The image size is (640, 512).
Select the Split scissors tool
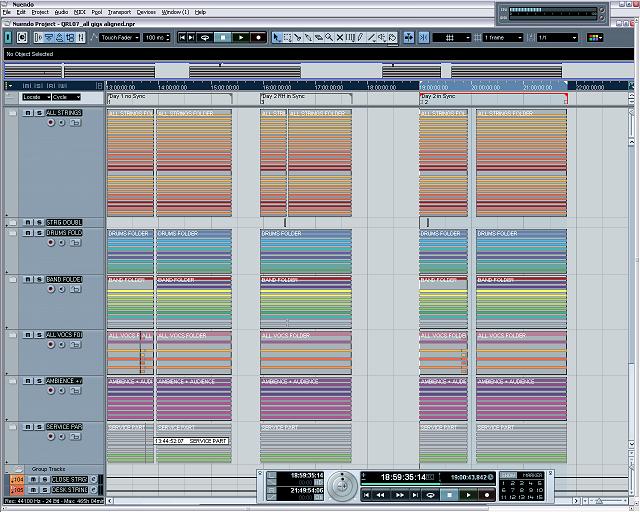(x=298, y=38)
